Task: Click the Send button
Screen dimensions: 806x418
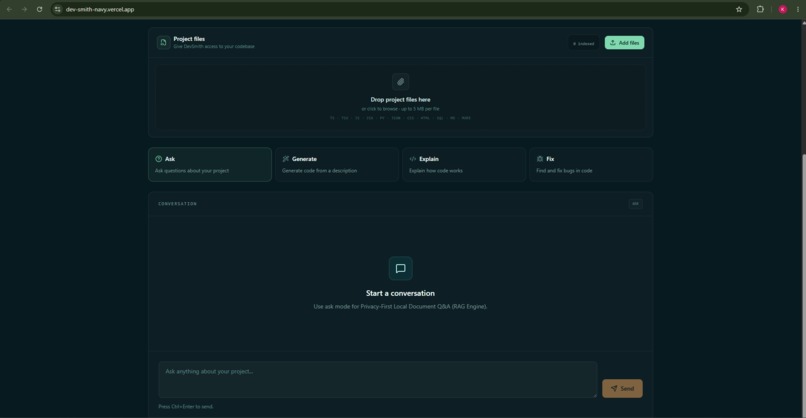Action: 622,389
